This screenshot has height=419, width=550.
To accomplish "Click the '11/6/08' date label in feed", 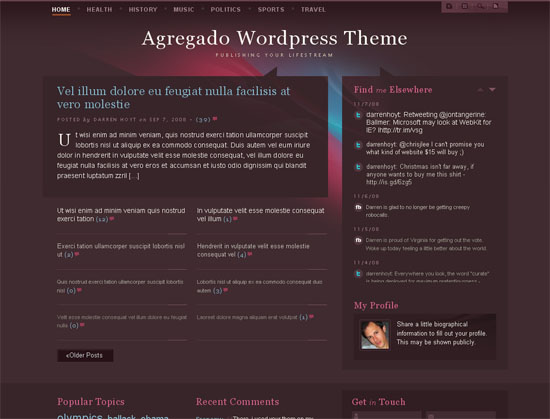I will [366, 196].
